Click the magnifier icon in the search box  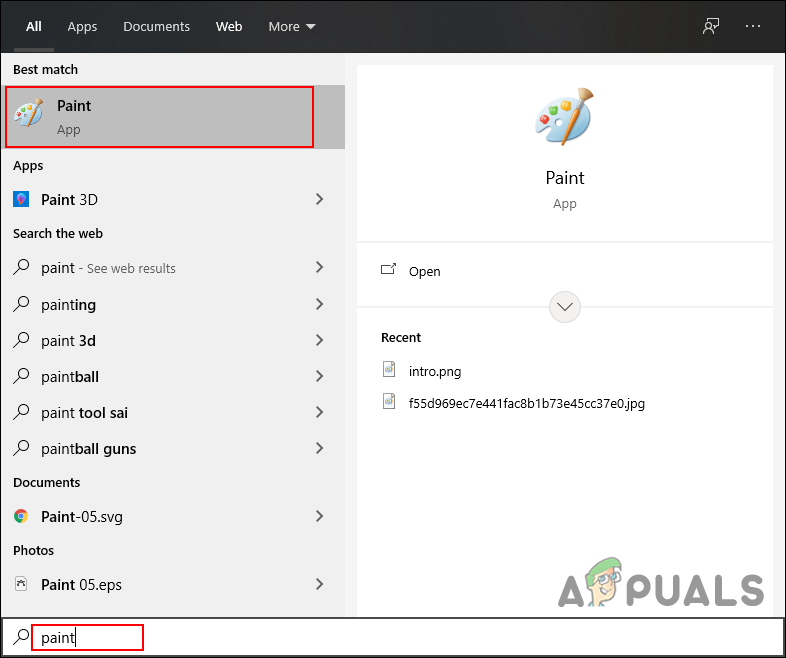[21, 636]
